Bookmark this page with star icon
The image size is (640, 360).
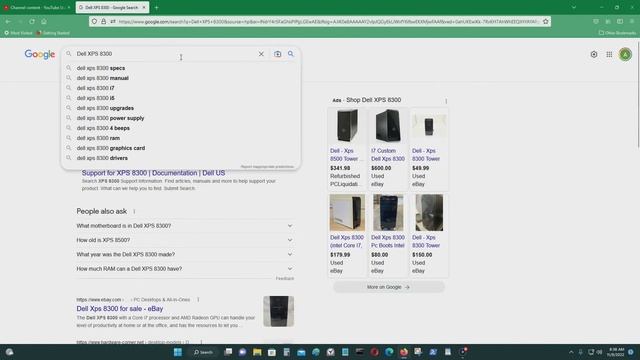coord(545,21)
